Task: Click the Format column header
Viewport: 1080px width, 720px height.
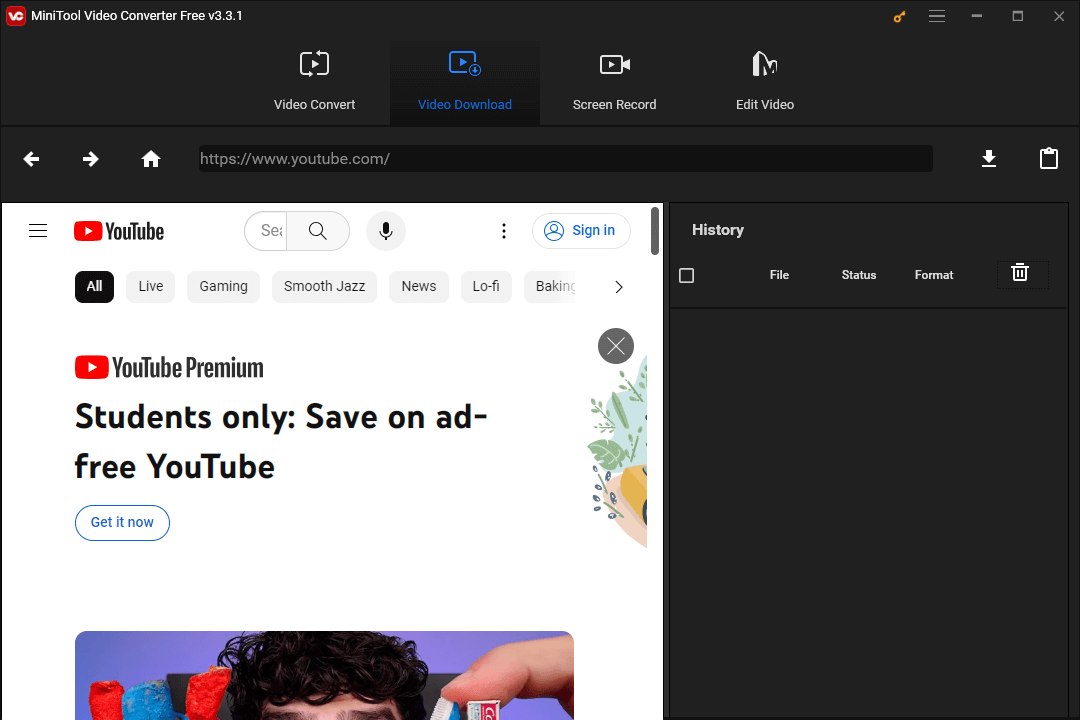Action: point(934,275)
